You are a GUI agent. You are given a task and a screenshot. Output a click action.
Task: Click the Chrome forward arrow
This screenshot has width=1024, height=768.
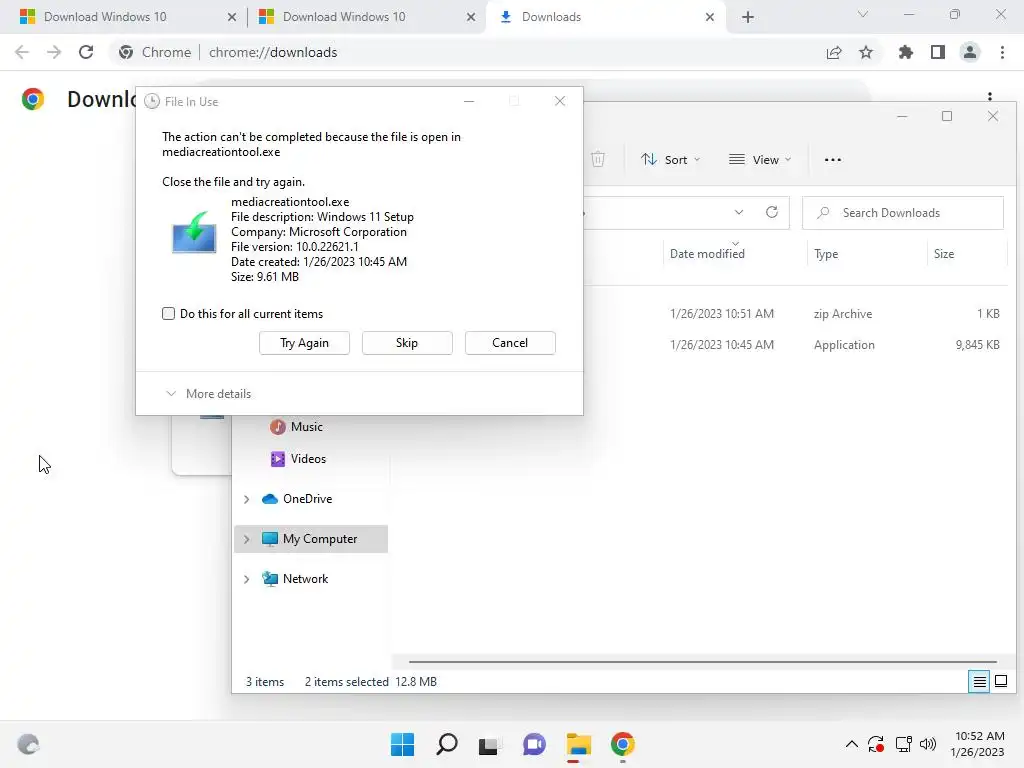tap(54, 52)
